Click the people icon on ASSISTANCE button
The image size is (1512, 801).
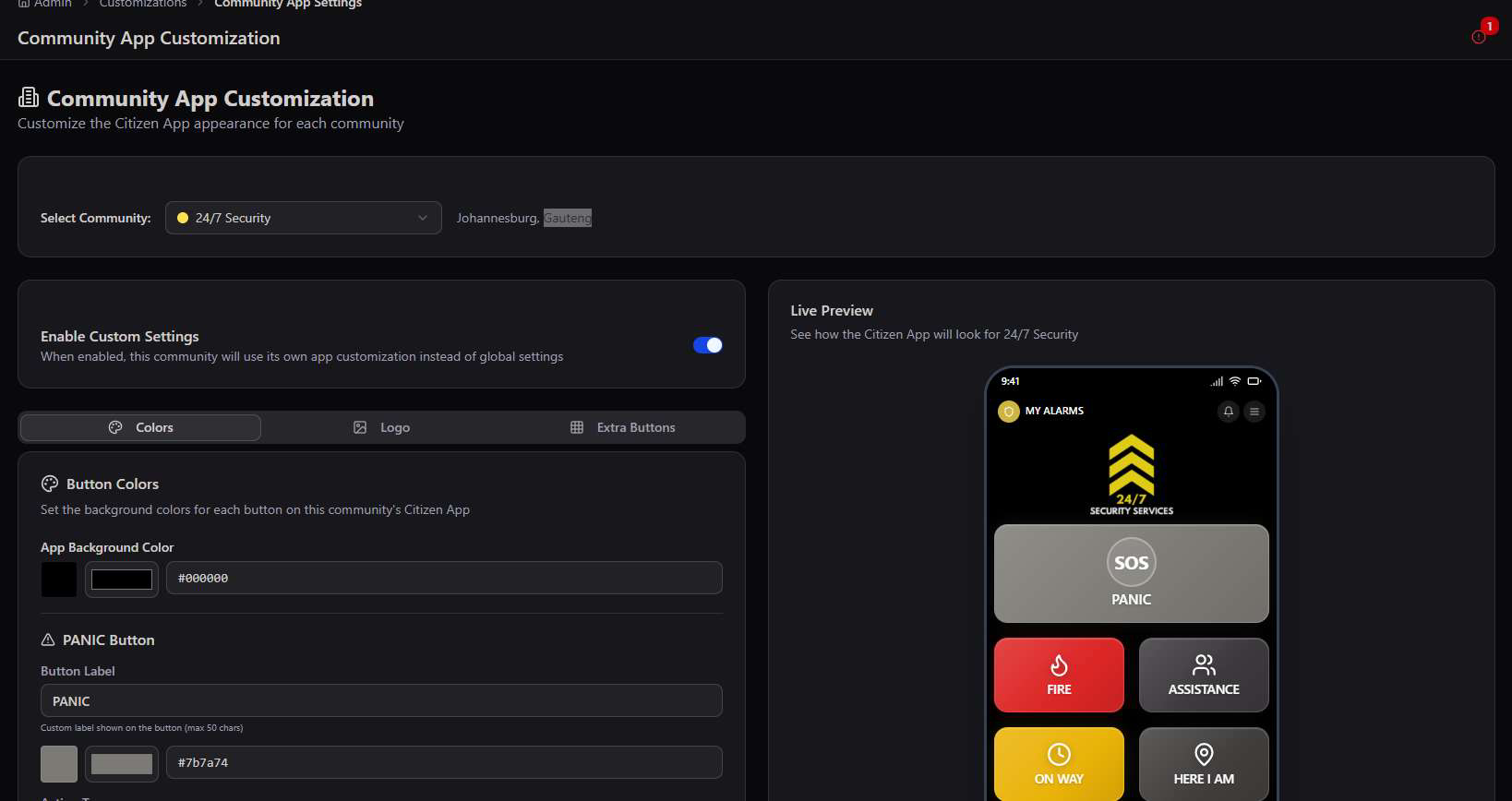[x=1204, y=665]
